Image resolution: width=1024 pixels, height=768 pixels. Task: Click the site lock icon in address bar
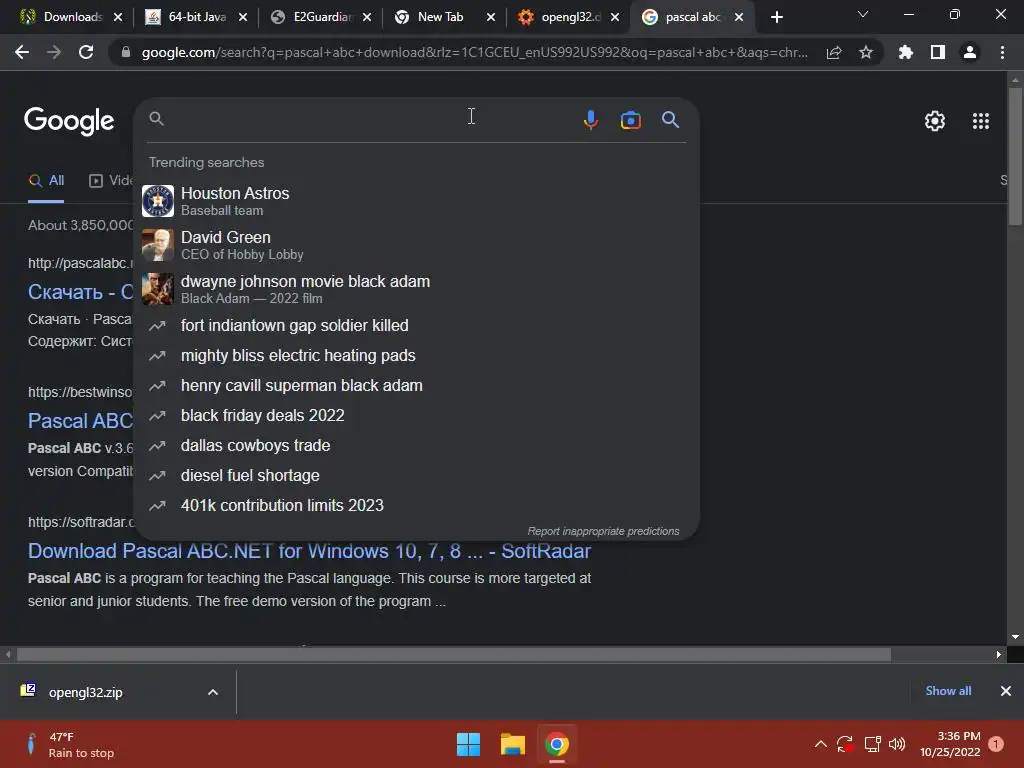pyautogui.click(x=126, y=52)
